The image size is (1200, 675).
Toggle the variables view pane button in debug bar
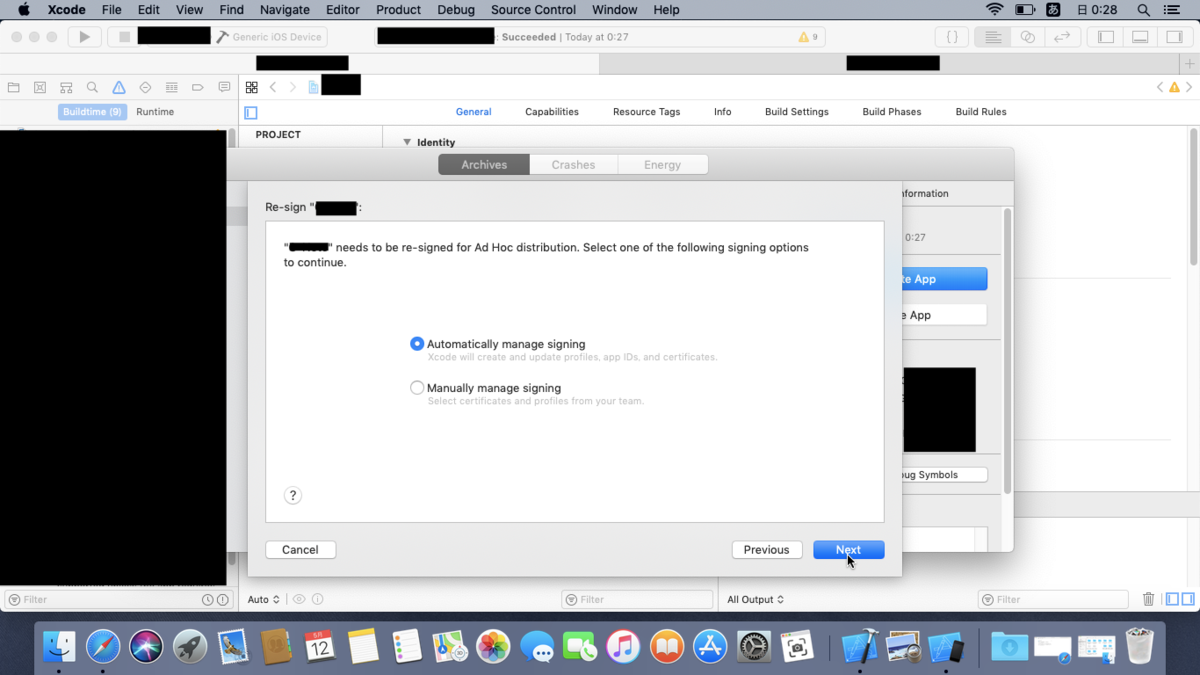point(1172,599)
